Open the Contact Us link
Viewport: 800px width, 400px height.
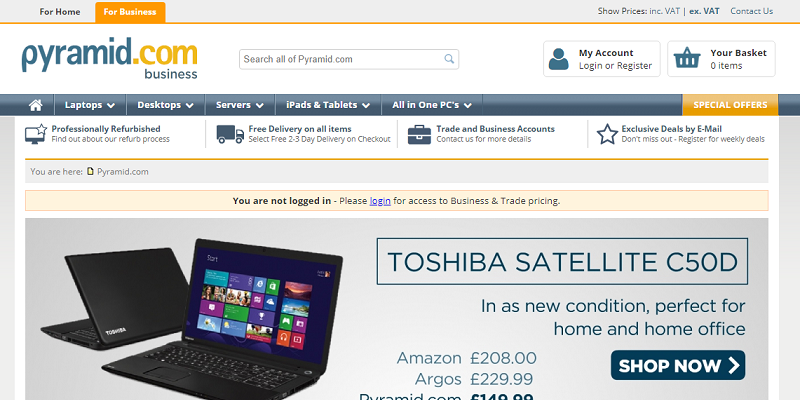pos(752,11)
